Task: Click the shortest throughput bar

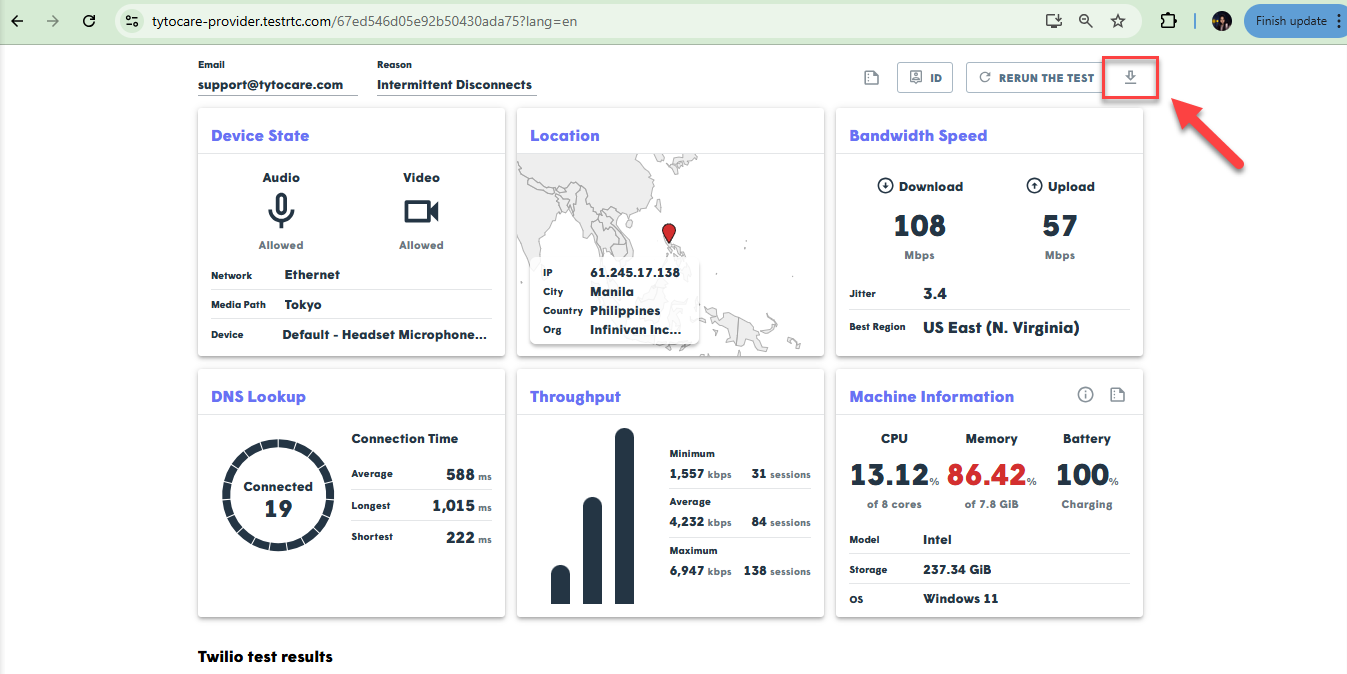Action: [560, 585]
